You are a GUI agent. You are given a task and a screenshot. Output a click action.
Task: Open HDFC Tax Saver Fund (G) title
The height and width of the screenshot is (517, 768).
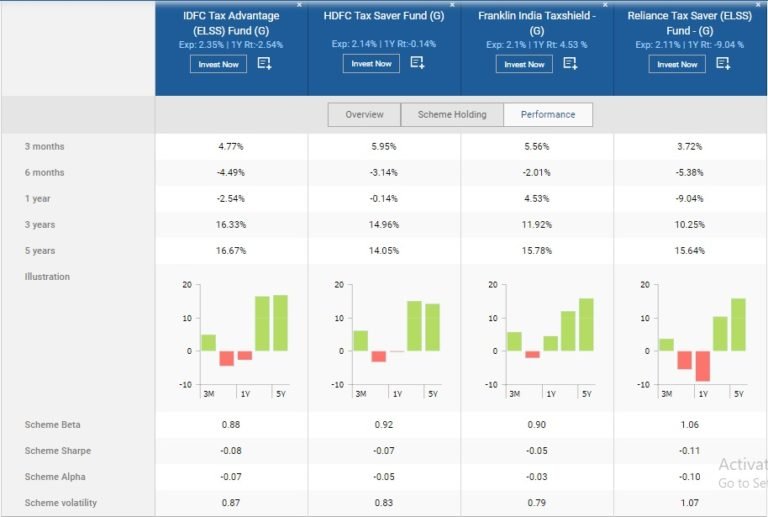[x=384, y=16]
